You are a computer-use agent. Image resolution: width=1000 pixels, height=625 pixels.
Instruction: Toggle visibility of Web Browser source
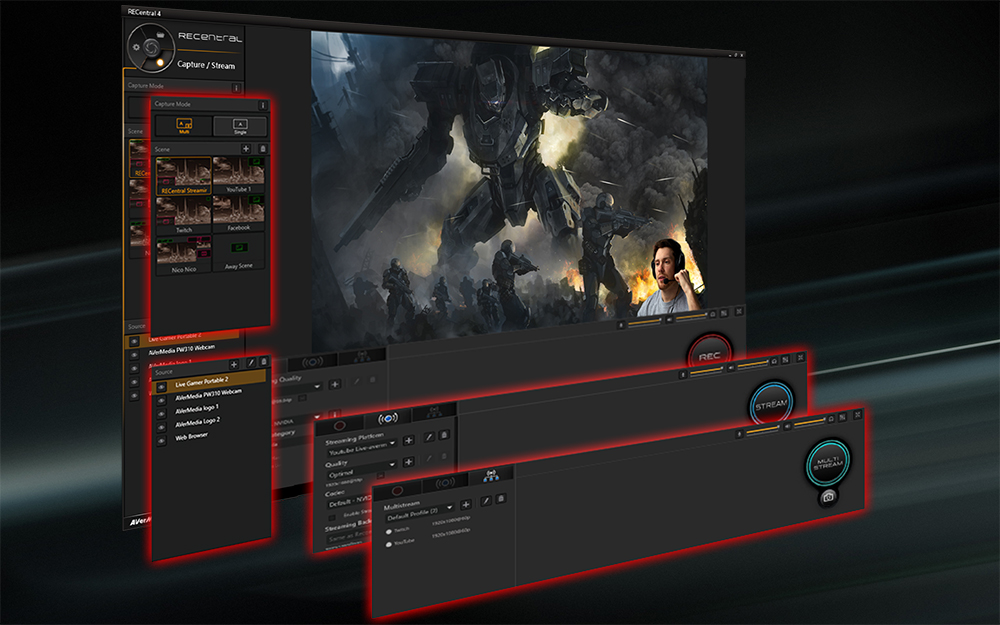point(161,441)
